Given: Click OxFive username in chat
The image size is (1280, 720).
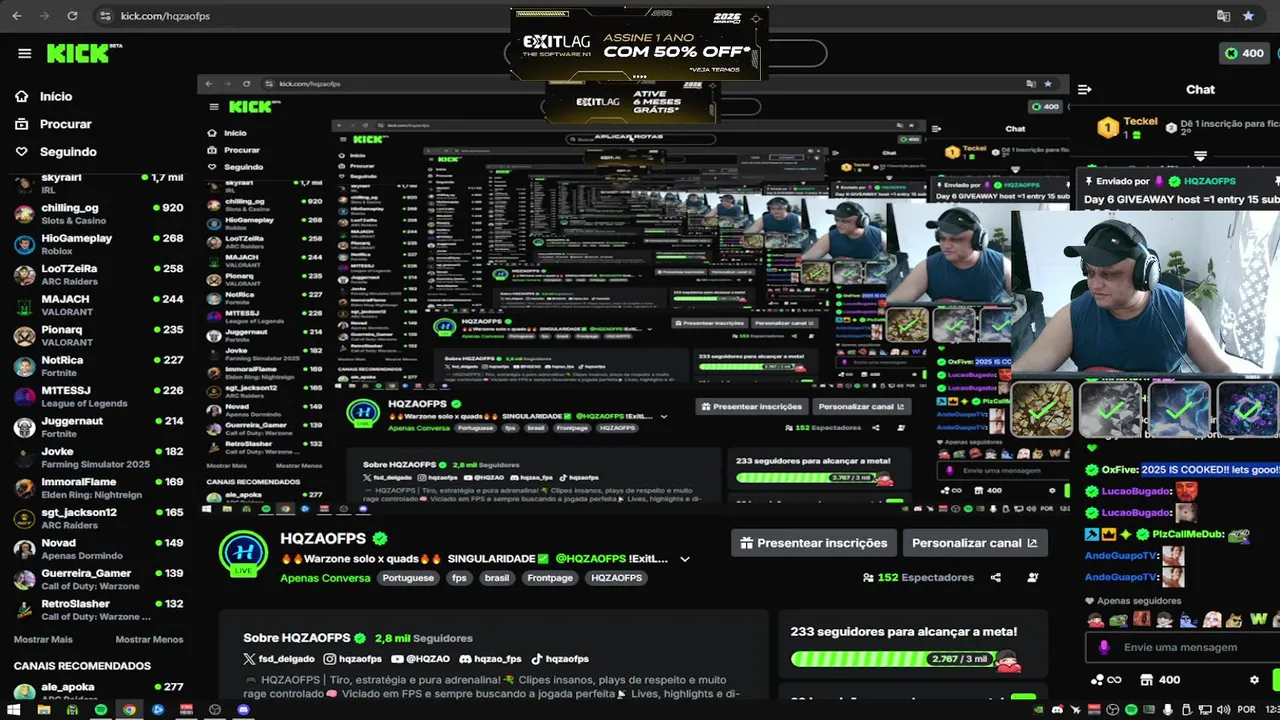Looking at the screenshot, I should pyautogui.click(x=1120, y=470).
